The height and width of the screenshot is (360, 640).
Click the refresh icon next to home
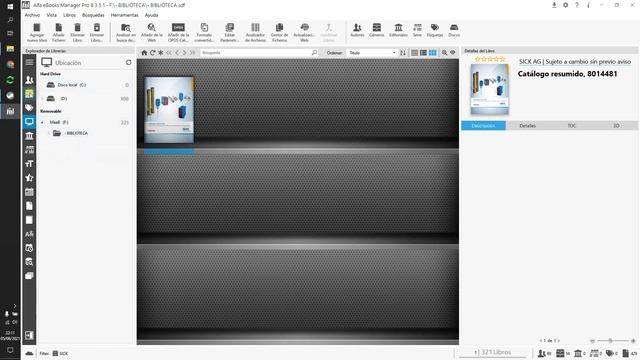(152, 53)
